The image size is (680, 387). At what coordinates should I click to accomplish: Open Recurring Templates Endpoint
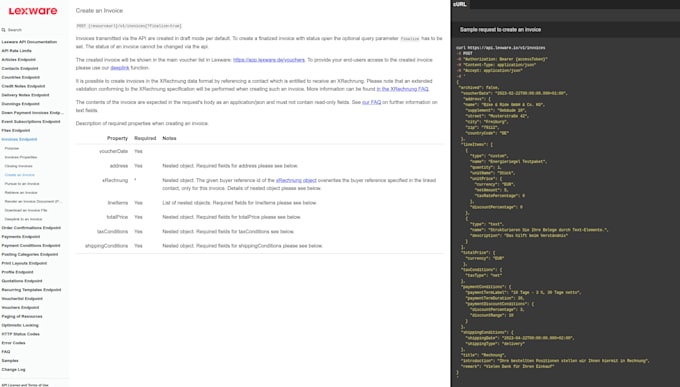coord(31,290)
